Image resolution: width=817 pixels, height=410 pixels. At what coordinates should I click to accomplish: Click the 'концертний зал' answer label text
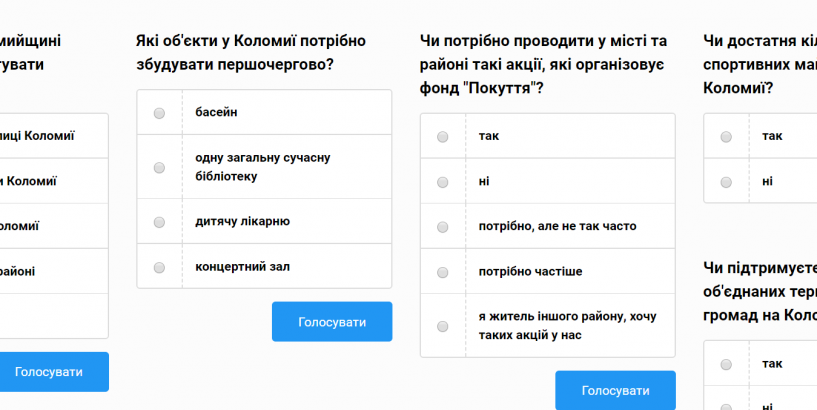click(242, 266)
